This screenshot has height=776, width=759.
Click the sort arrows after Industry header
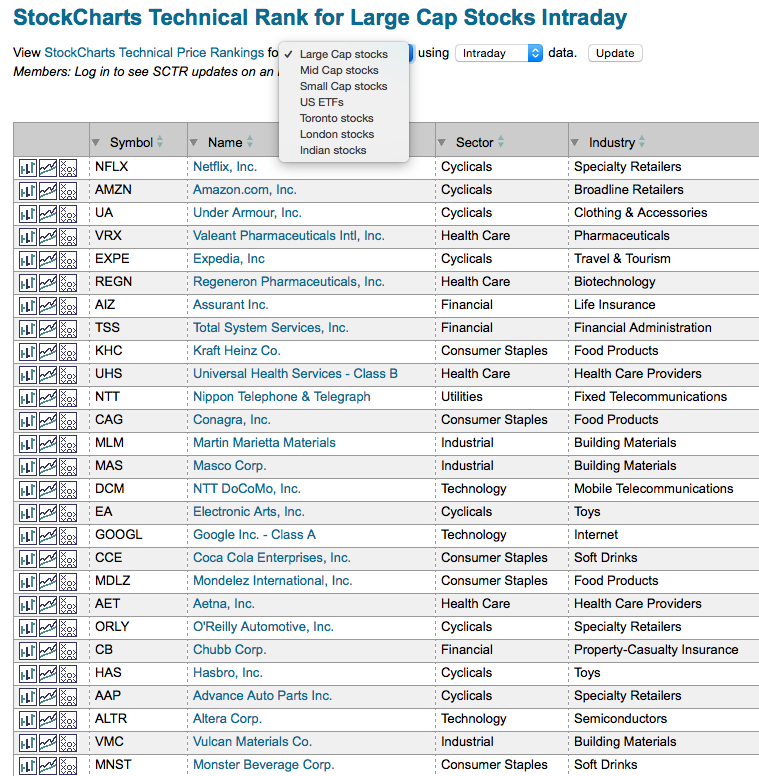[642, 142]
